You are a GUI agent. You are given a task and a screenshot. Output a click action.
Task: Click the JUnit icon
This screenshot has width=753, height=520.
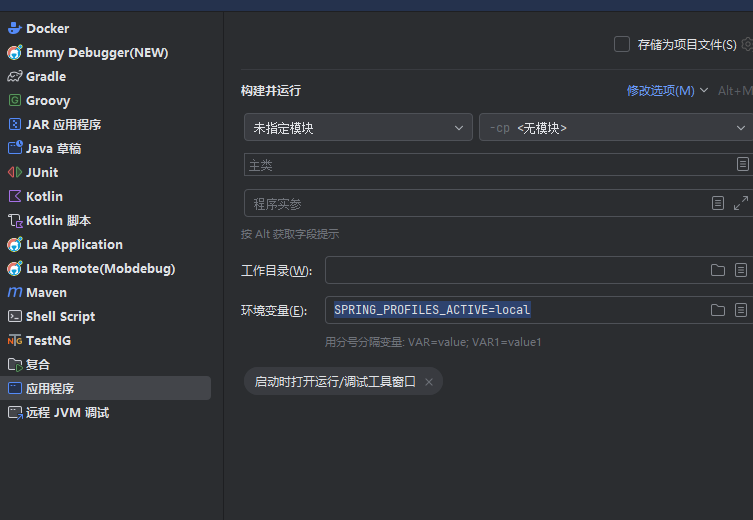[15, 172]
